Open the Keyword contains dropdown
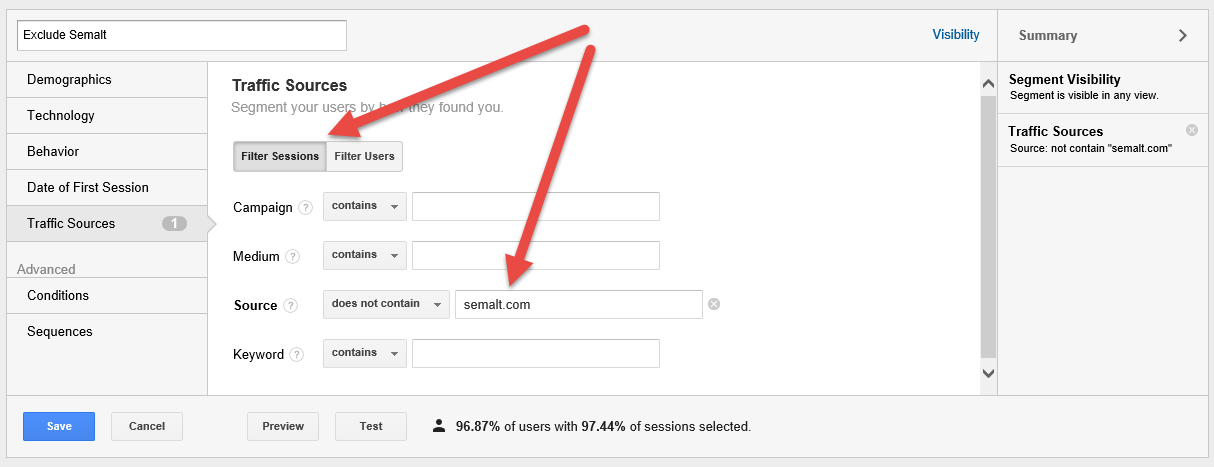Image resolution: width=1214 pixels, height=467 pixels. point(365,354)
